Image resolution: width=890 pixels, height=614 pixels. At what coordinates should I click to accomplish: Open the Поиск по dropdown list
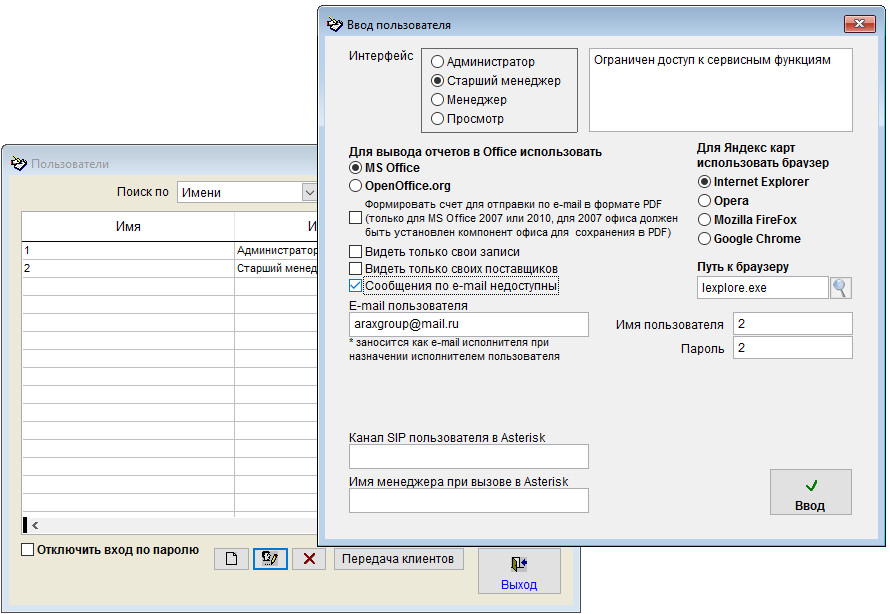[x=309, y=192]
